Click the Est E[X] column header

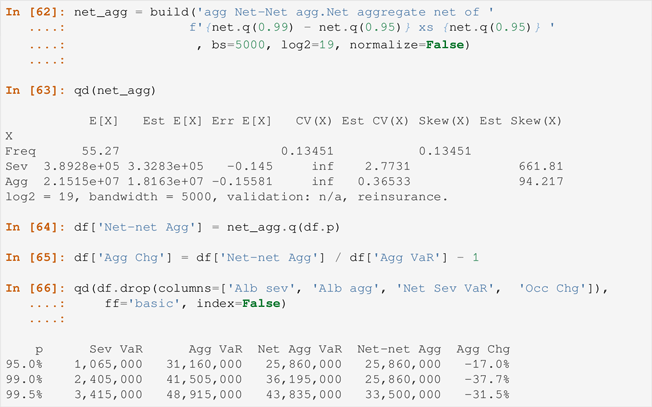click(173, 121)
